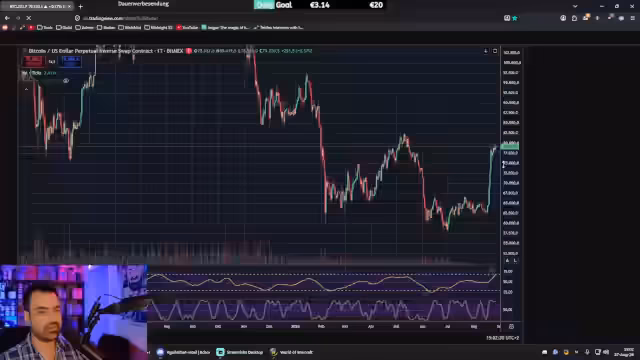Click the browser back arrow
640x360 pixels.
tap(7, 18)
